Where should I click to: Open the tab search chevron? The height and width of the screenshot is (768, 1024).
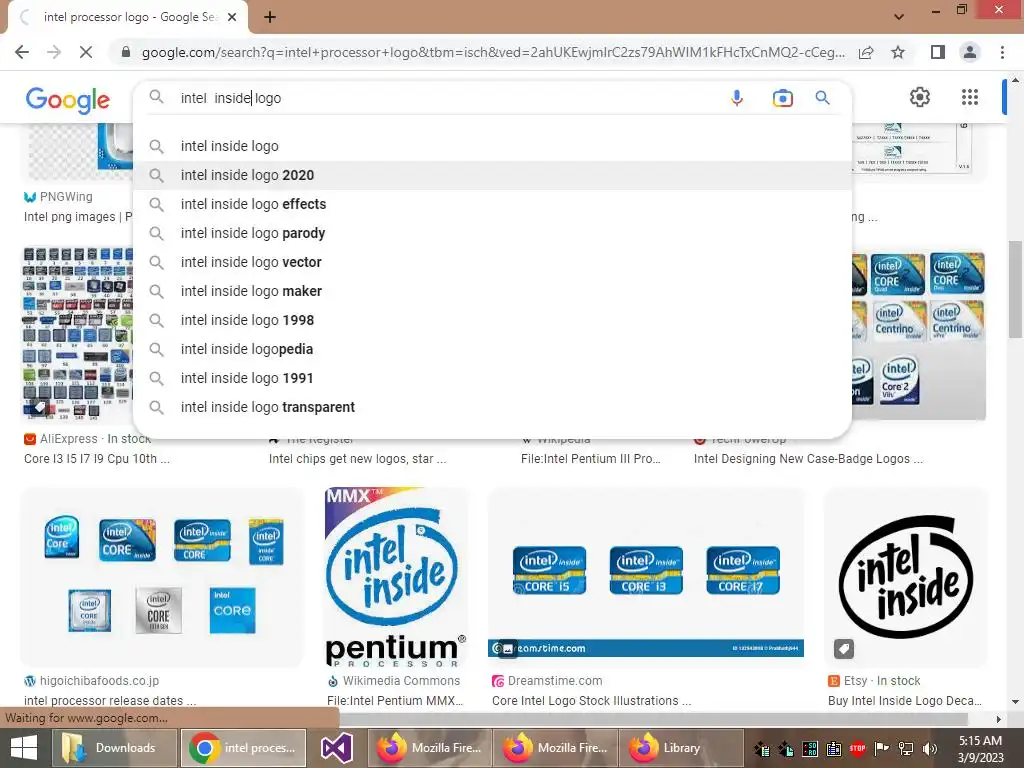pyautogui.click(x=899, y=17)
